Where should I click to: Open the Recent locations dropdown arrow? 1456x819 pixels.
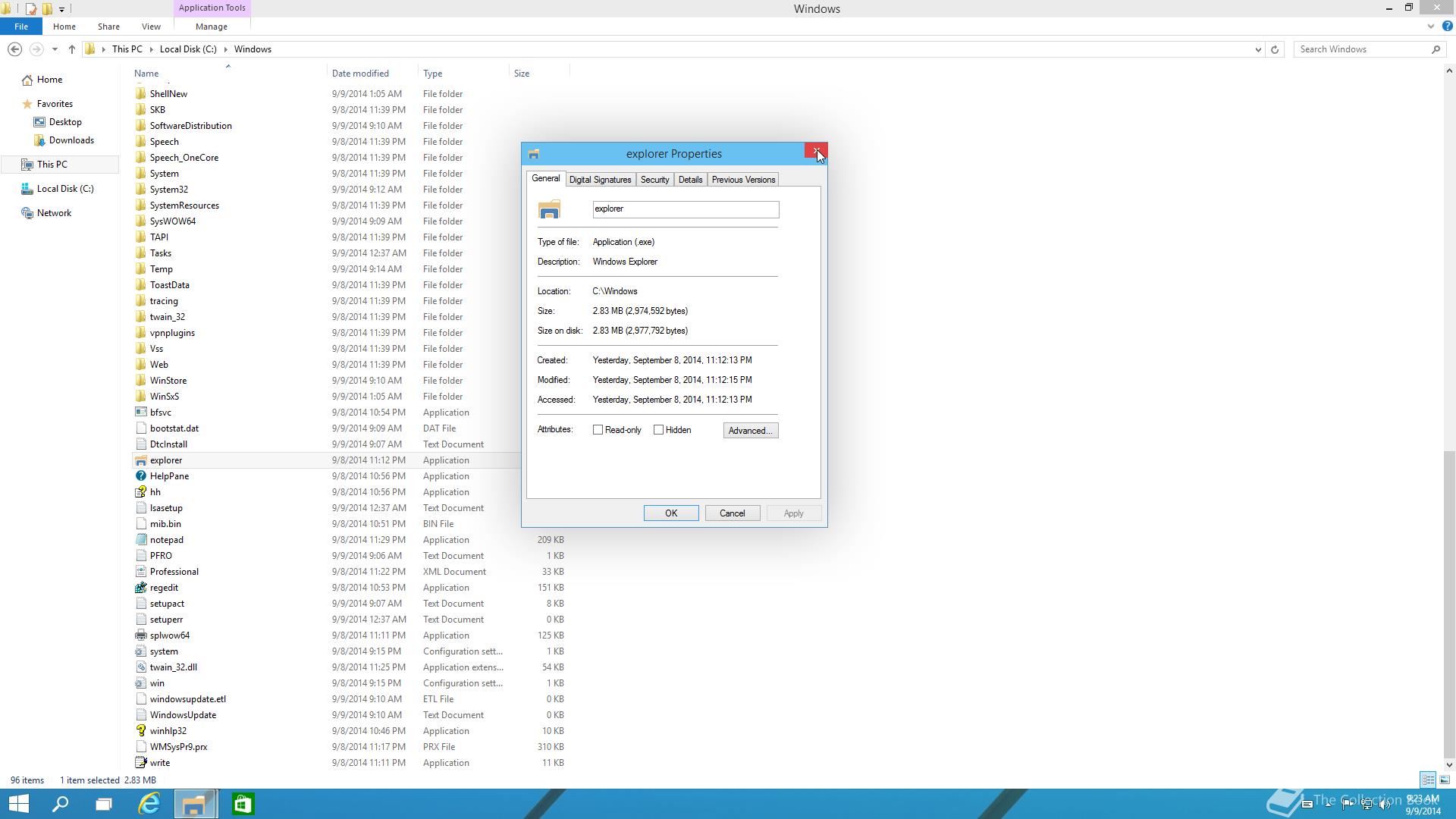pos(55,49)
